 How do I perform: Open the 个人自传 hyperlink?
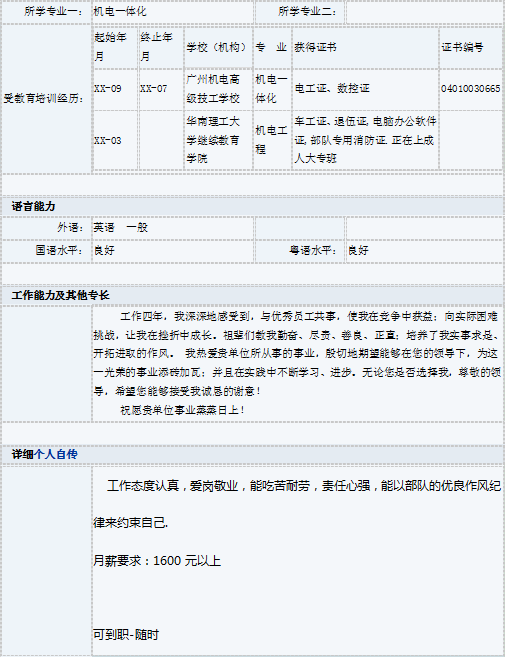(56, 454)
